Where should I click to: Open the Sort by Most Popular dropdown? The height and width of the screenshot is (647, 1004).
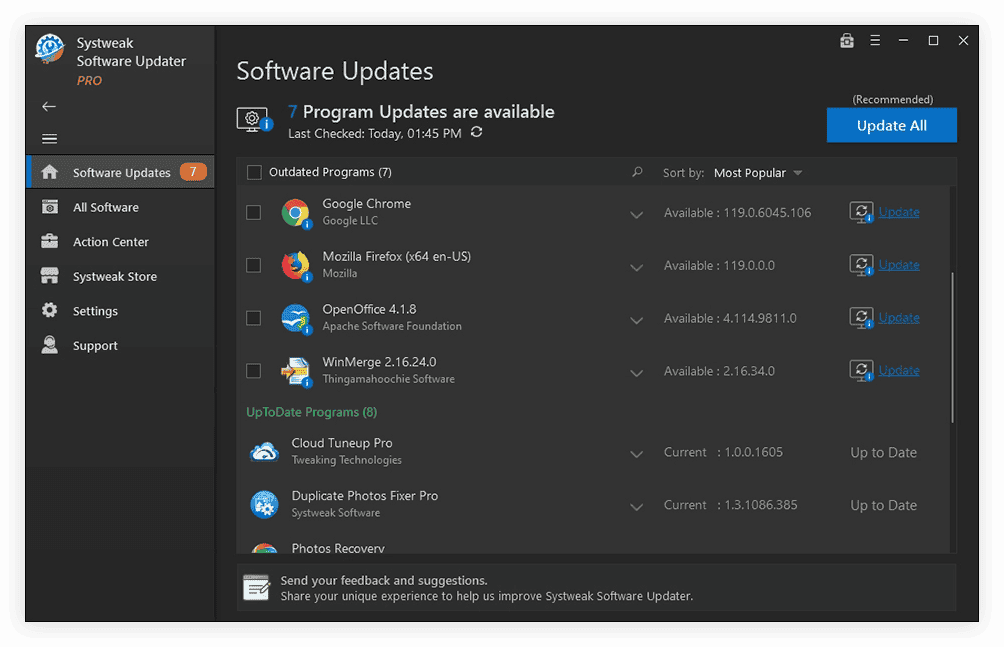pos(757,173)
